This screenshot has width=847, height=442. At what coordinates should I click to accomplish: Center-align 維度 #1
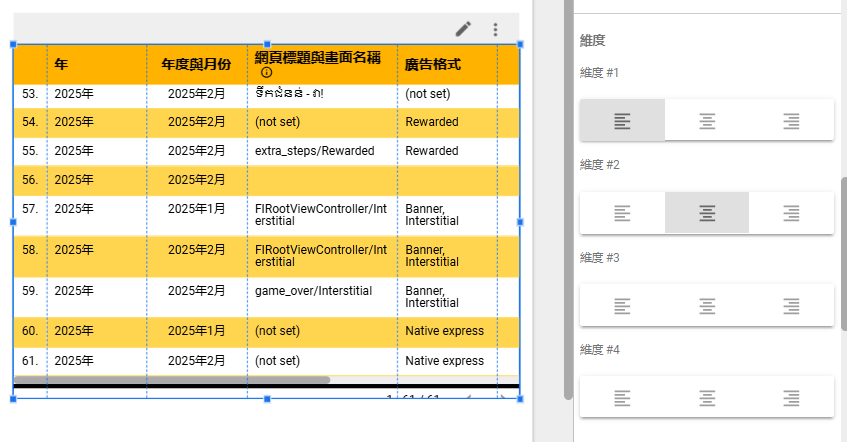(707, 121)
